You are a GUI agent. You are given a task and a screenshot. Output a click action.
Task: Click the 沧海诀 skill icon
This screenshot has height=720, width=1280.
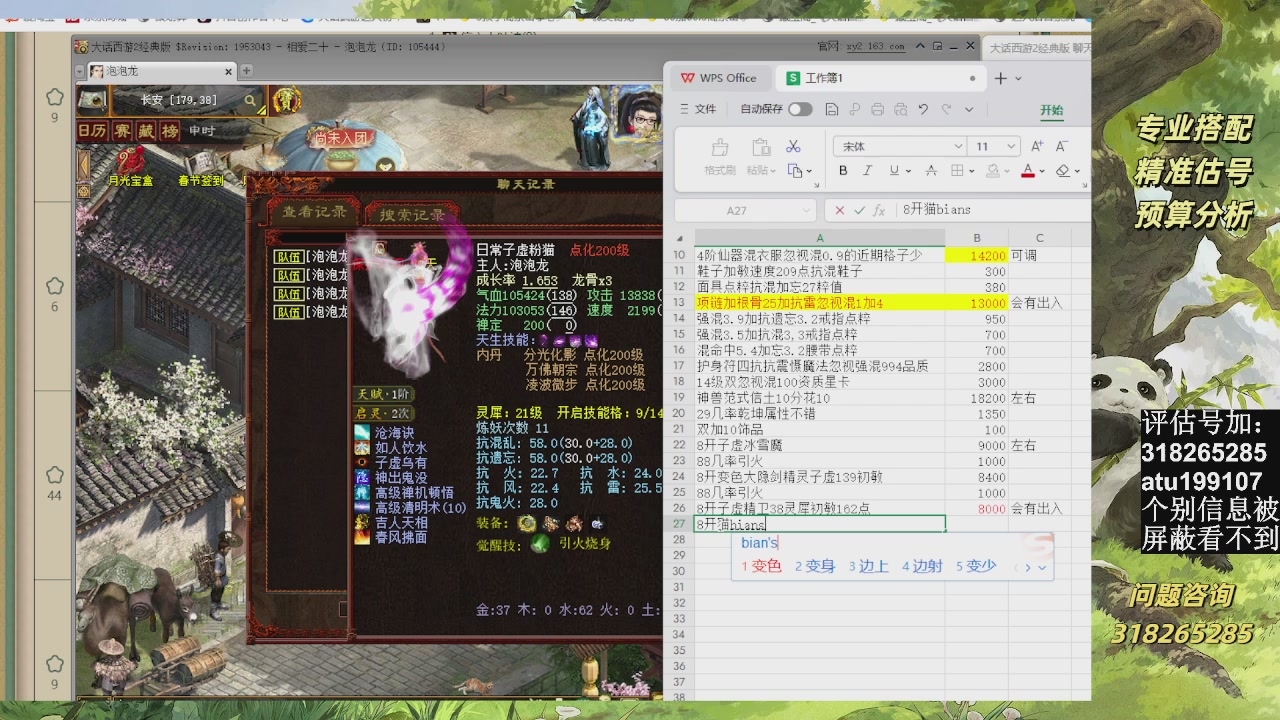point(362,433)
